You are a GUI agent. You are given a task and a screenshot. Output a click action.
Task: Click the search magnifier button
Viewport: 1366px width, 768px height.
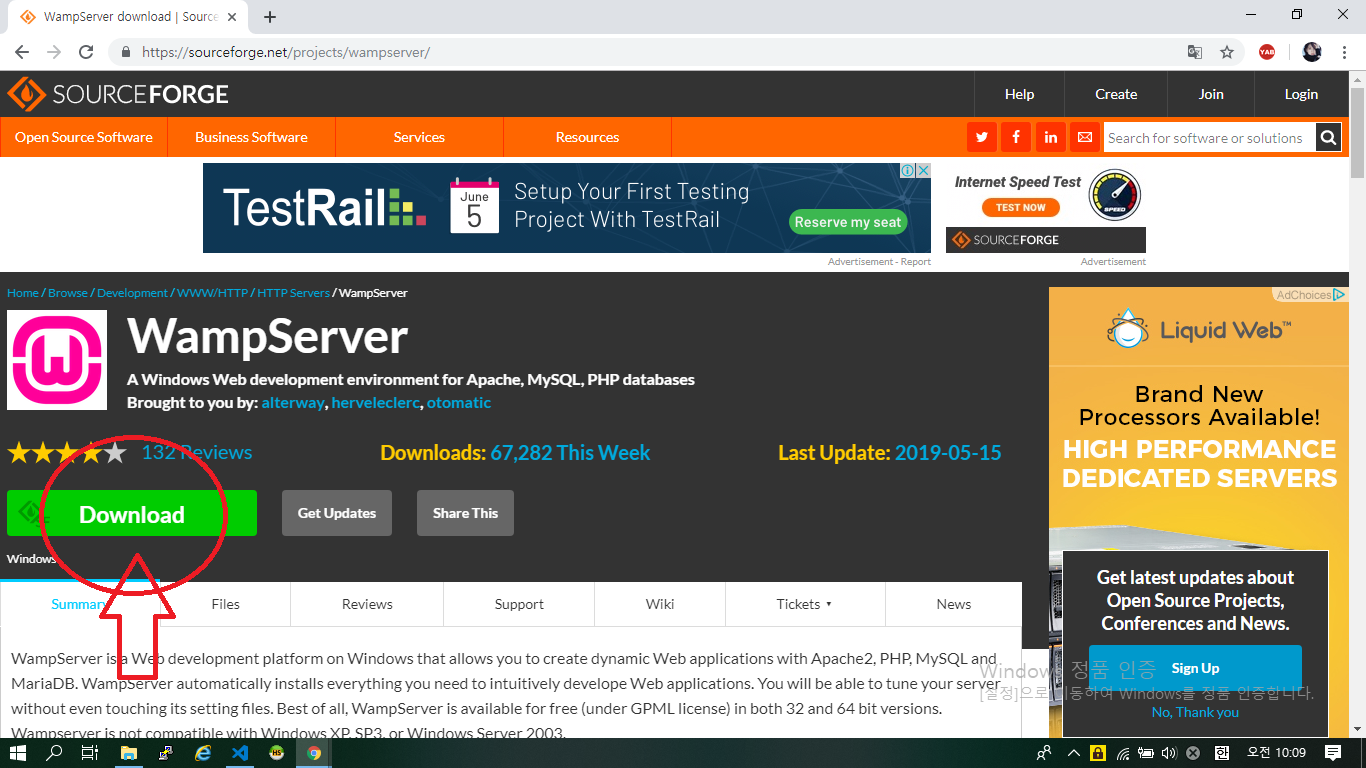coord(1328,138)
